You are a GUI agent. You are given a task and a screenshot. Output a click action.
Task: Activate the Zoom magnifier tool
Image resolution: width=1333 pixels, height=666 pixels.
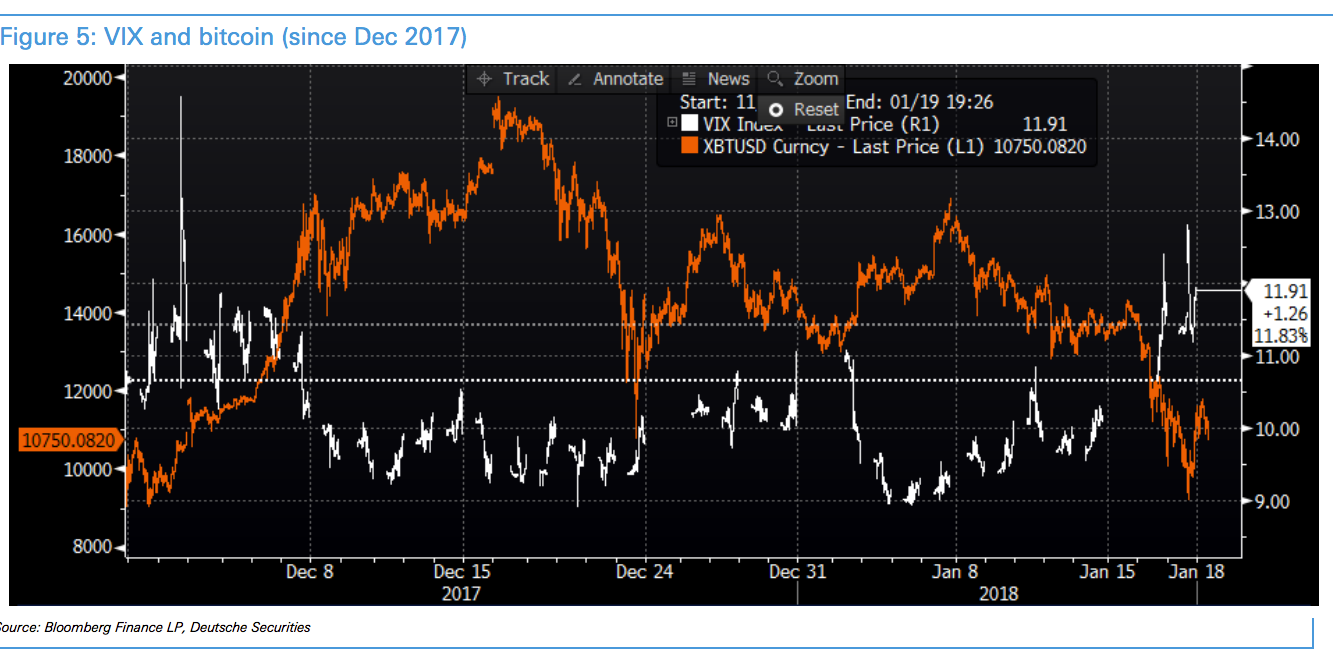[774, 79]
